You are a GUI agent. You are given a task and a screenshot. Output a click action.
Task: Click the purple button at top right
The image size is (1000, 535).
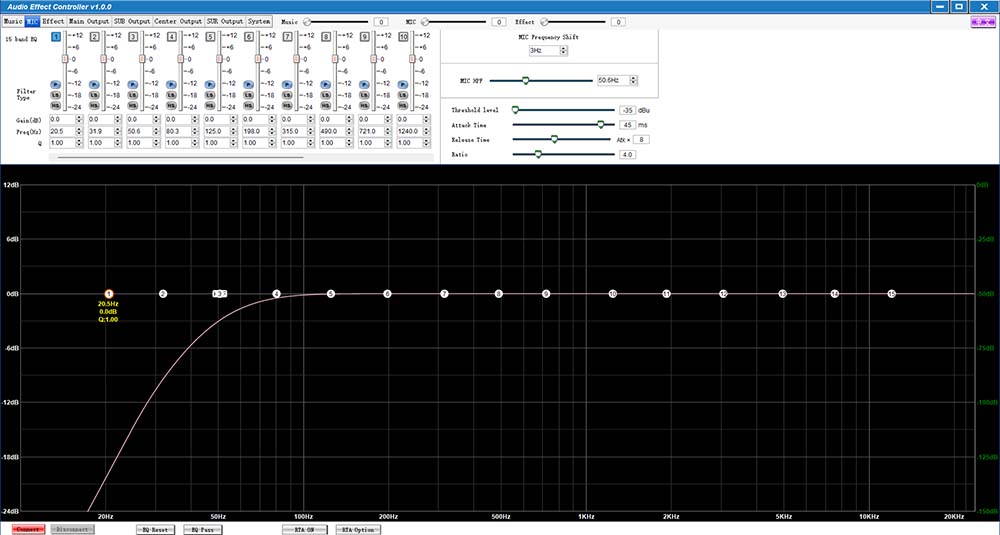click(x=983, y=22)
